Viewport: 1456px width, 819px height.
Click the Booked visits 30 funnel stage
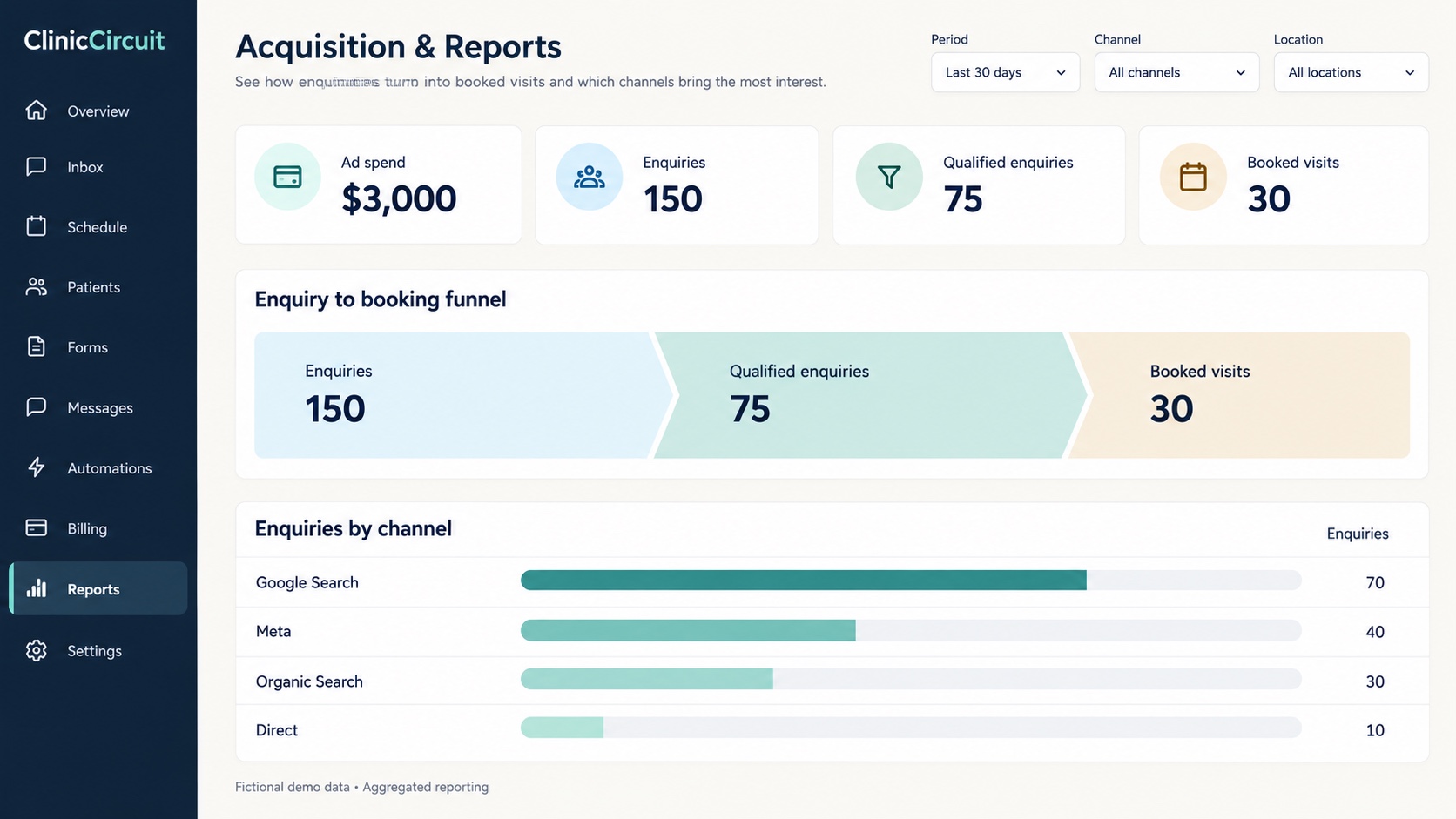click(x=1239, y=395)
